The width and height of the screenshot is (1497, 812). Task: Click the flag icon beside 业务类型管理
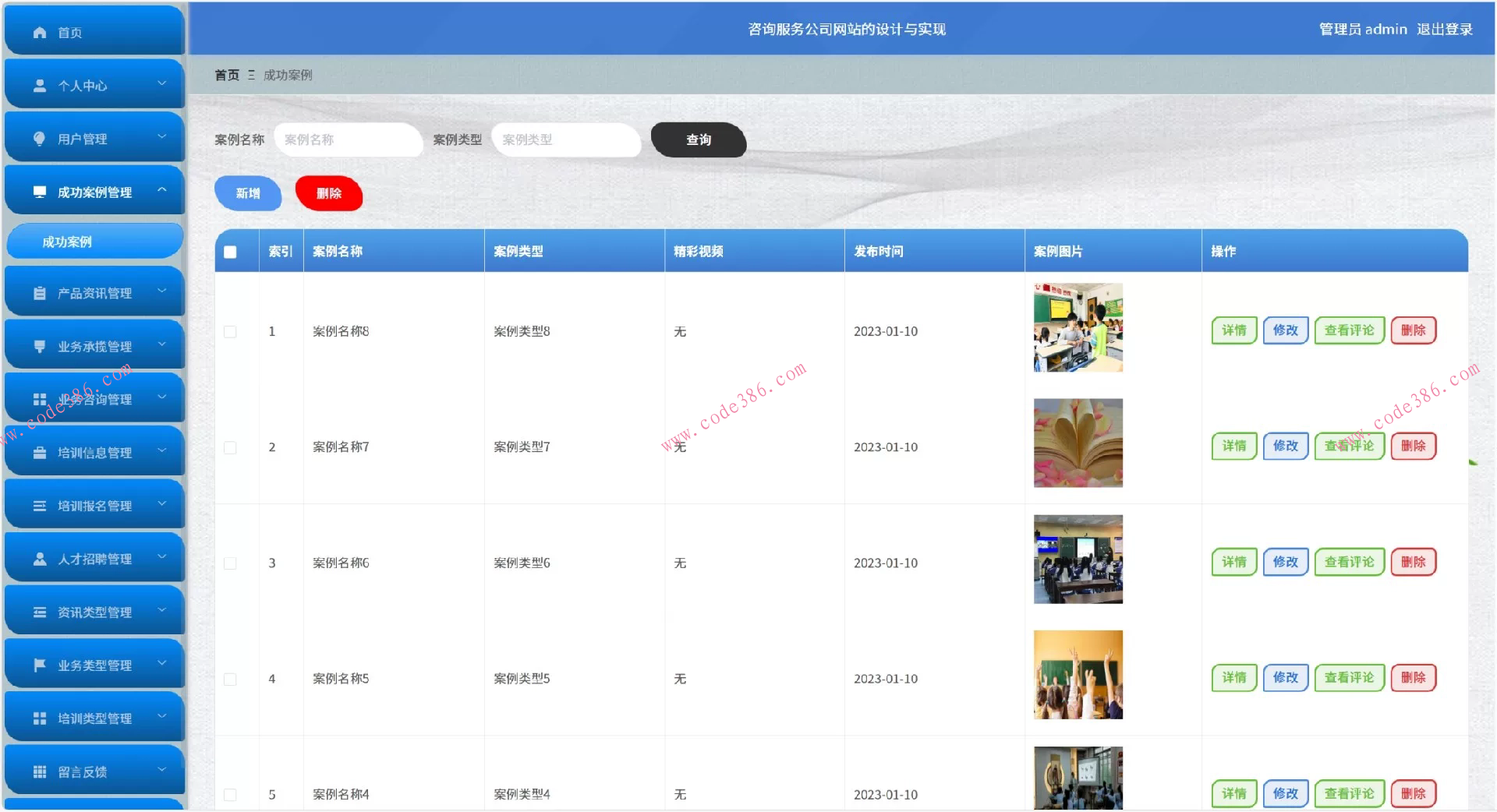pyautogui.click(x=39, y=665)
